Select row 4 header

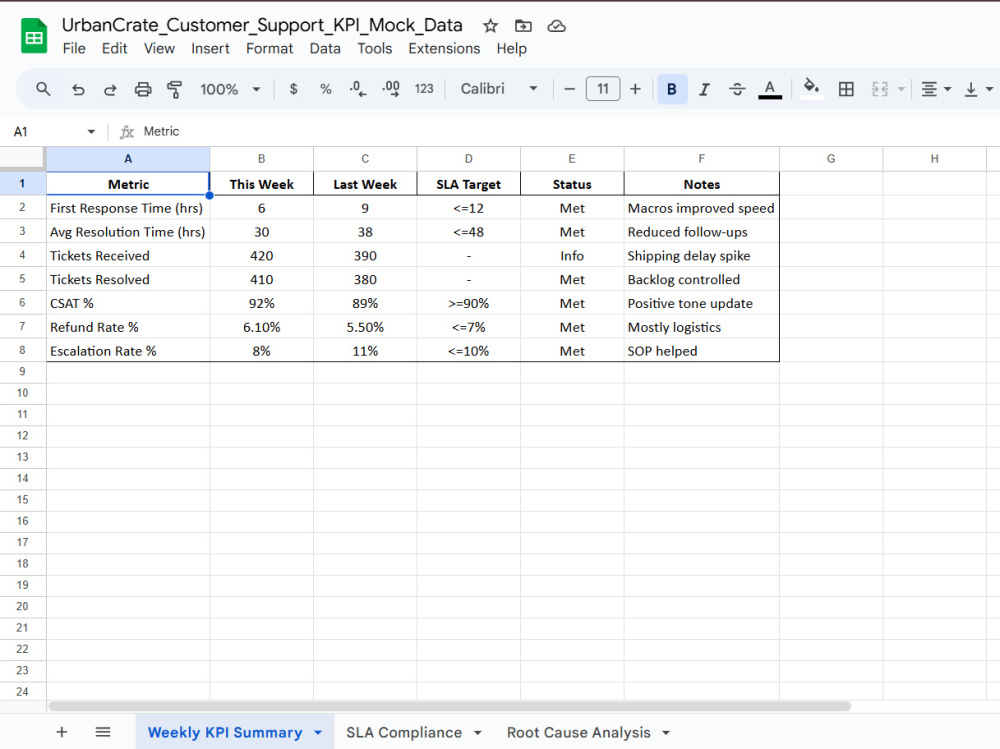[x=22, y=255]
